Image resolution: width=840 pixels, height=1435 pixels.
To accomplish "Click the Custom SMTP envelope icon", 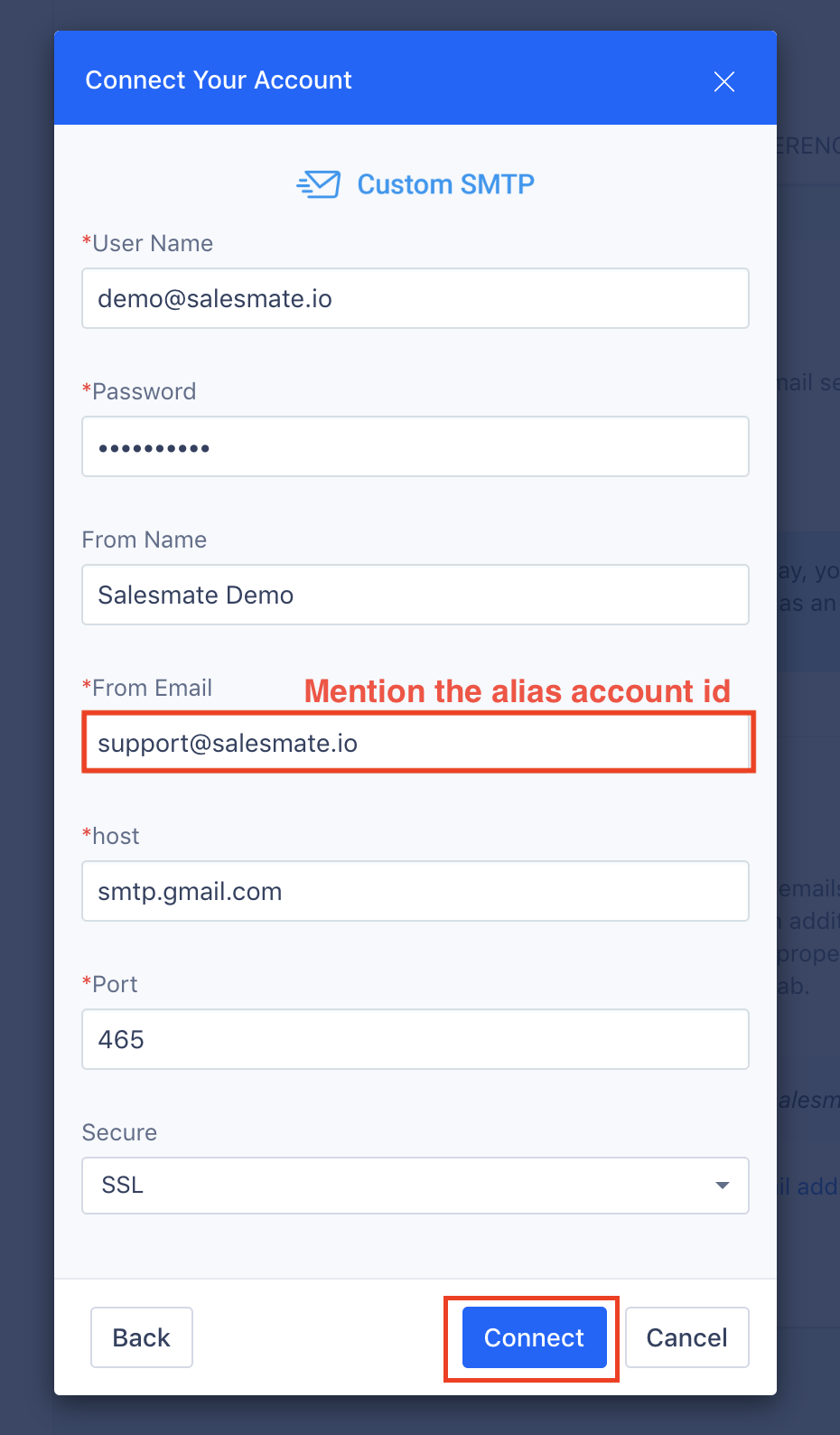I will [319, 184].
